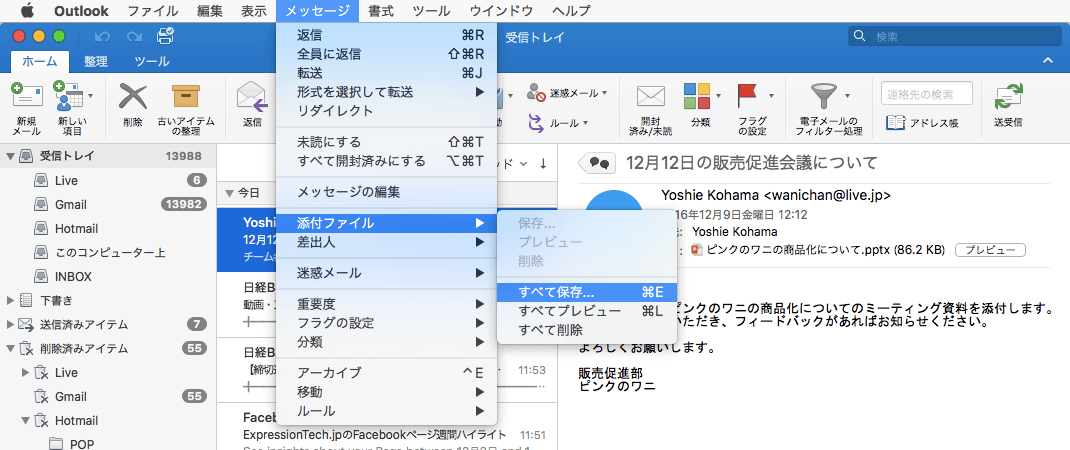Select すべて削除 in the submenu
The height and width of the screenshot is (450, 1070).
pos(587,331)
